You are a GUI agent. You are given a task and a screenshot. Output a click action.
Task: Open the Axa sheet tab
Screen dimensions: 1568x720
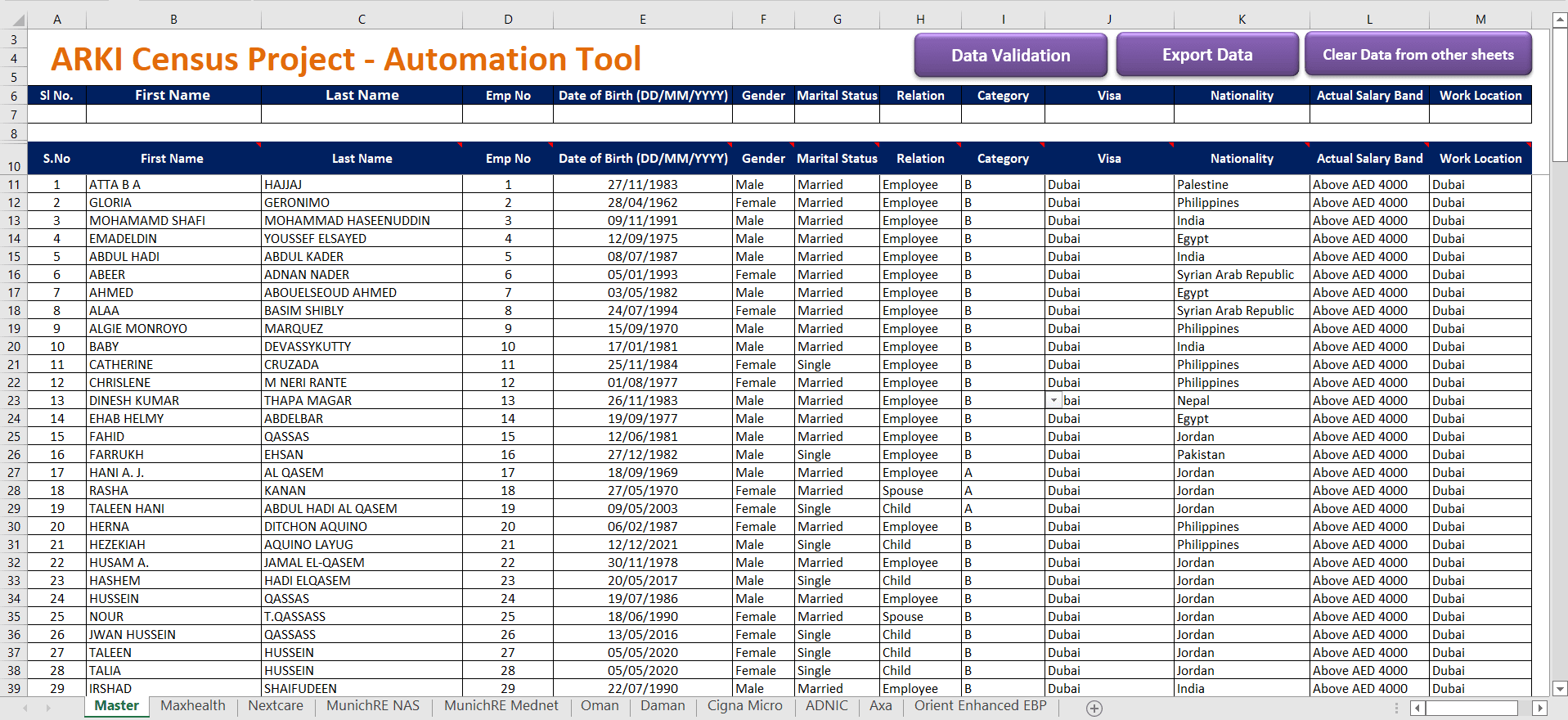[x=881, y=706]
